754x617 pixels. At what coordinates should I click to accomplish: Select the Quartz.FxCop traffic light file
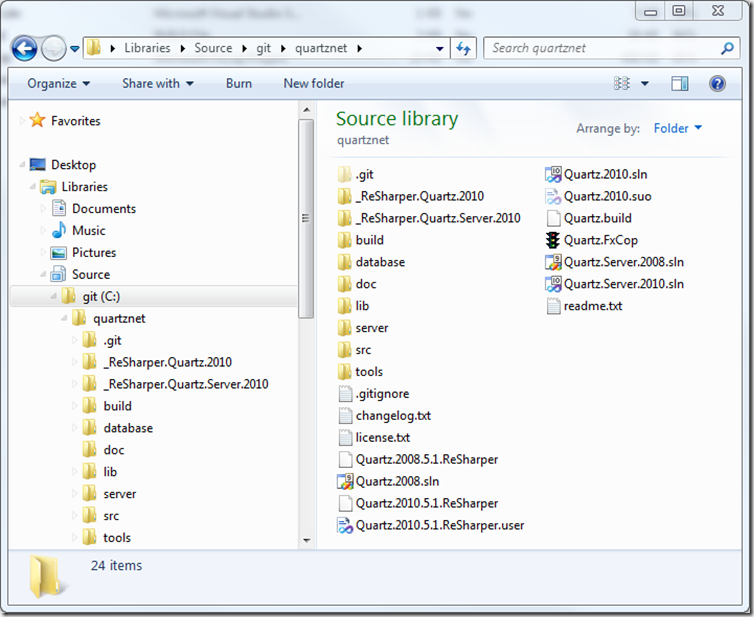pyautogui.click(x=552, y=240)
